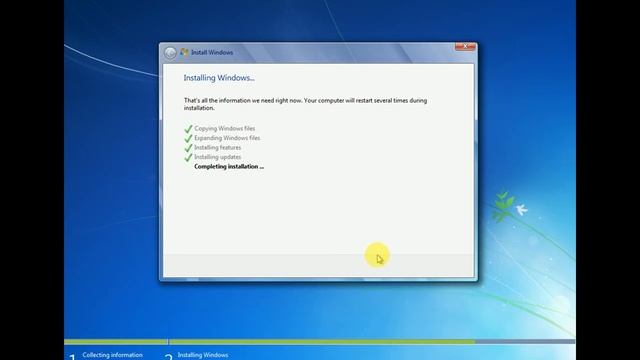
Task: Click the "Collecting information" stage label
Action: 113,355
